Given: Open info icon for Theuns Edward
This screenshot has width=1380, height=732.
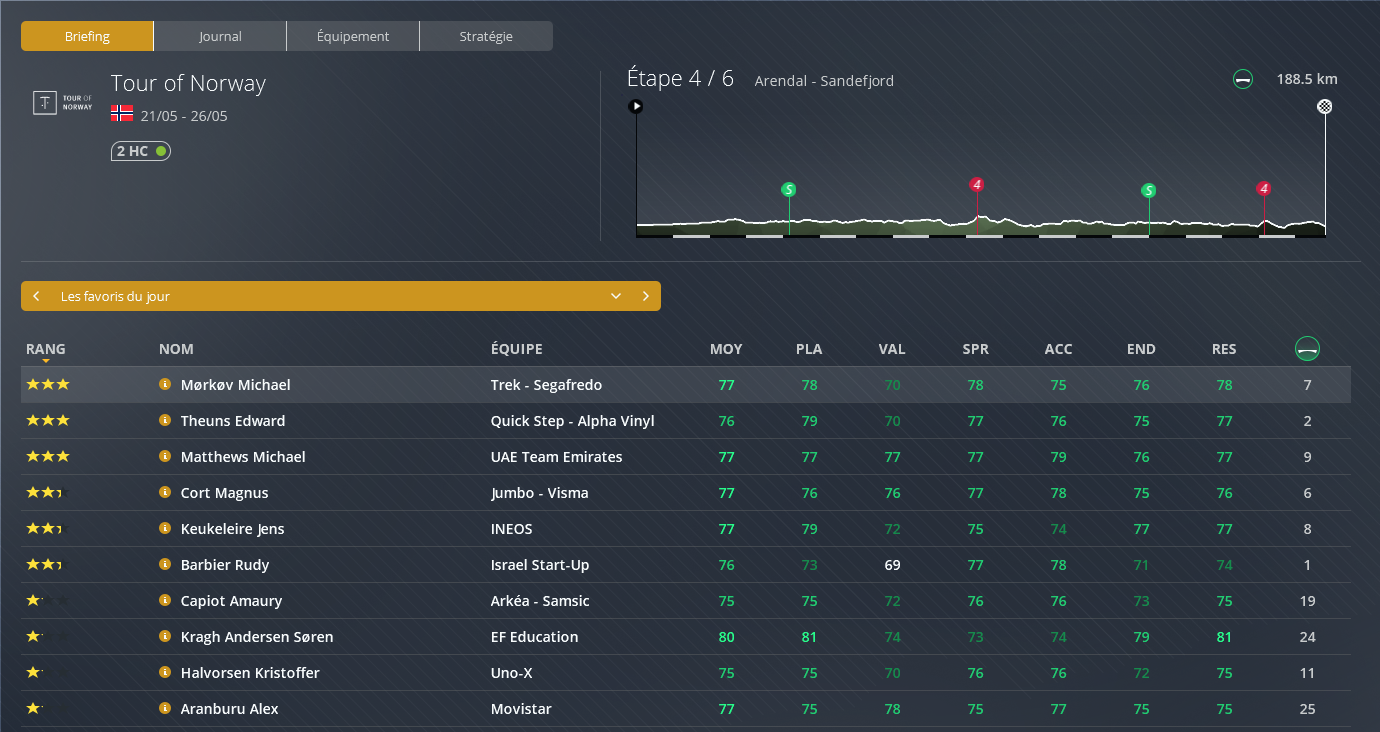Looking at the screenshot, I should pos(165,420).
